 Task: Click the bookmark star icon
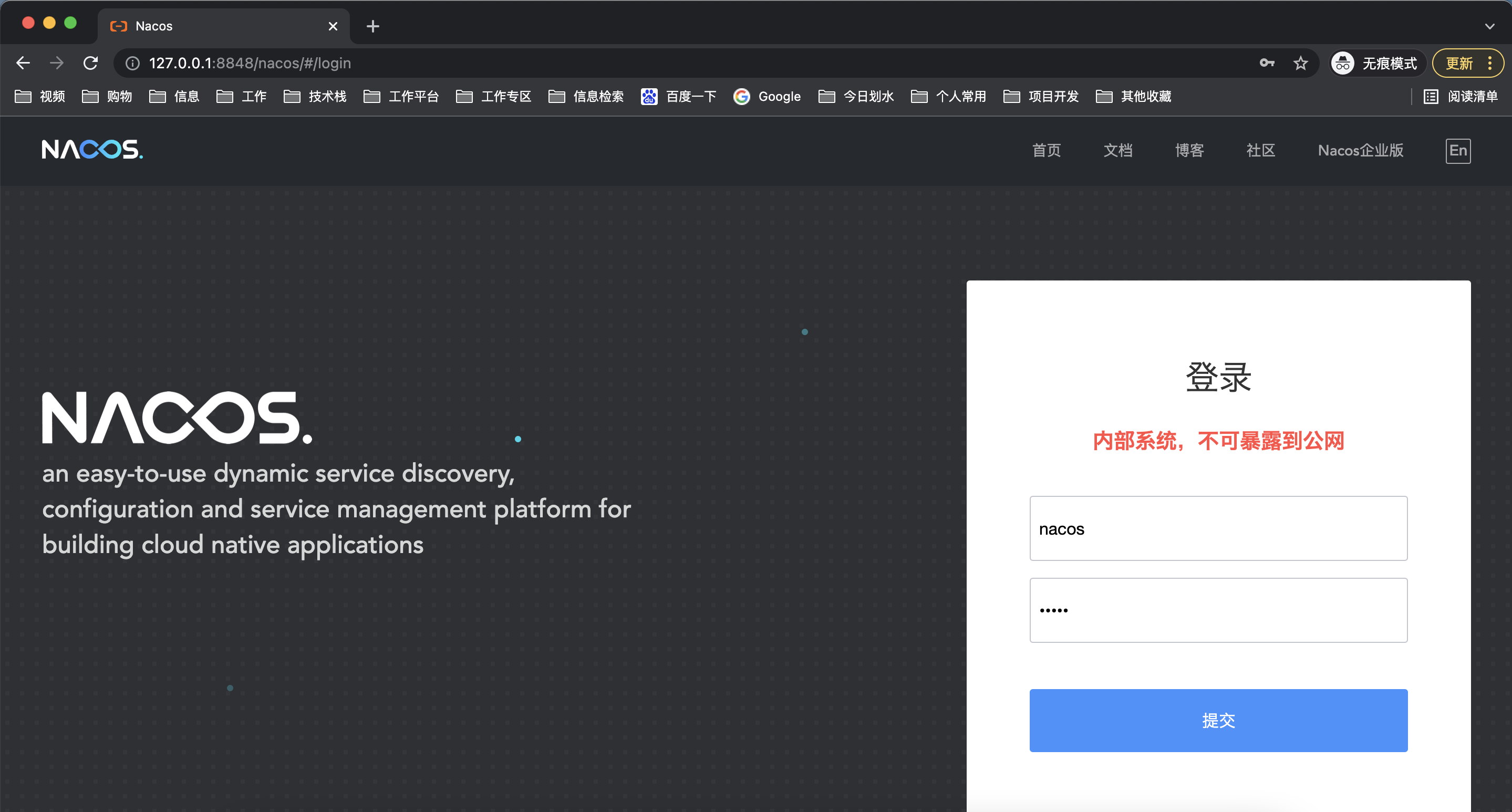pos(1301,63)
